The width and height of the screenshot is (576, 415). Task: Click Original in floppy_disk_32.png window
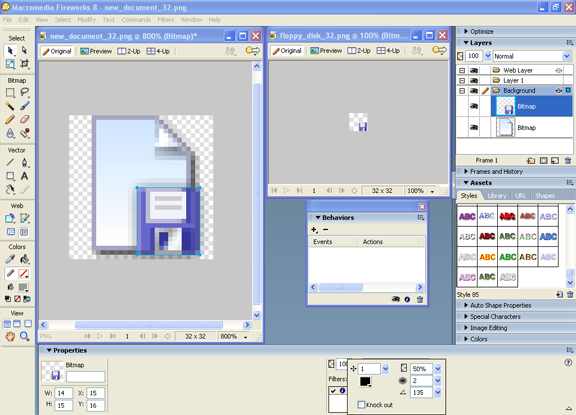(287, 51)
